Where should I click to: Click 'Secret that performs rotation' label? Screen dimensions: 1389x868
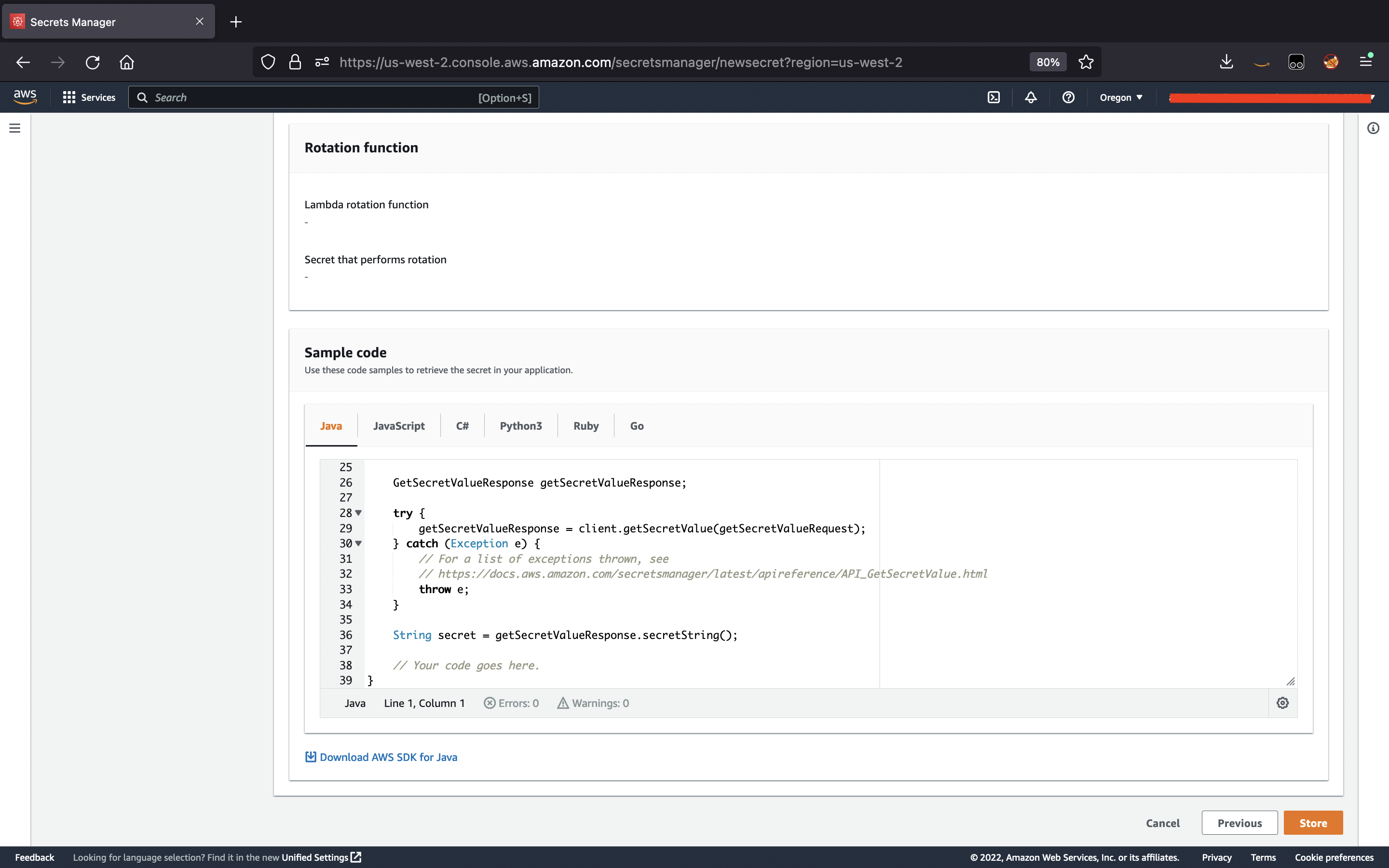tap(375, 259)
